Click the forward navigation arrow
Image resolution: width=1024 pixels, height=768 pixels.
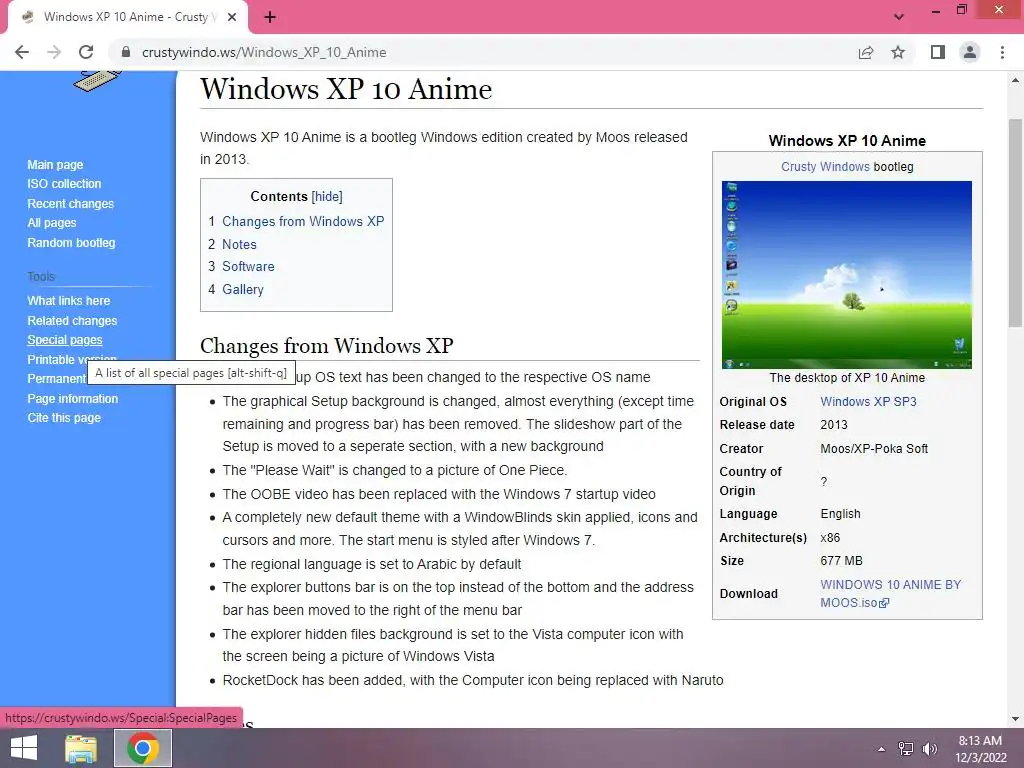pyautogui.click(x=54, y=52)
